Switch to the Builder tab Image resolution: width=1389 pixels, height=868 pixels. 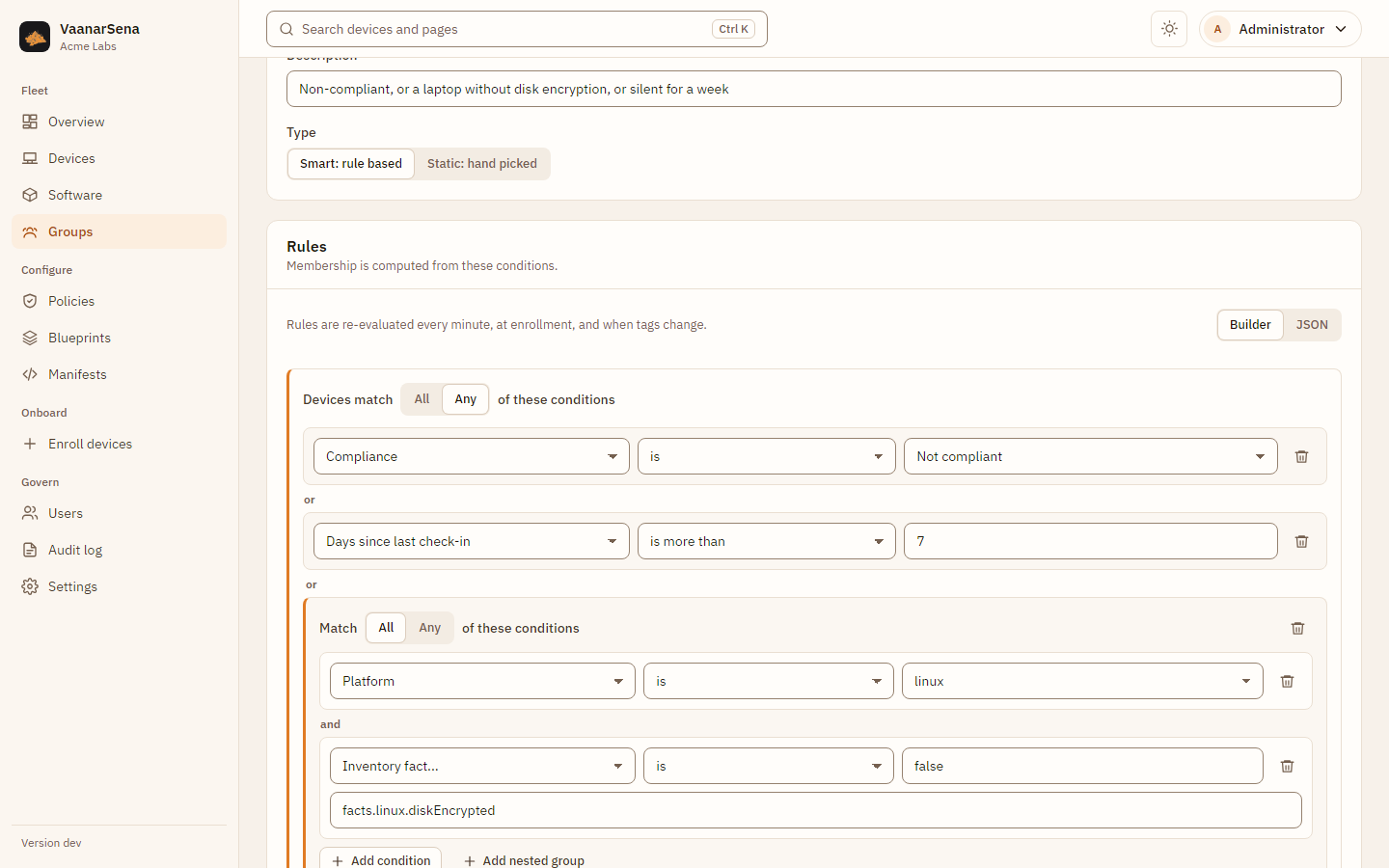point(1250,325)
